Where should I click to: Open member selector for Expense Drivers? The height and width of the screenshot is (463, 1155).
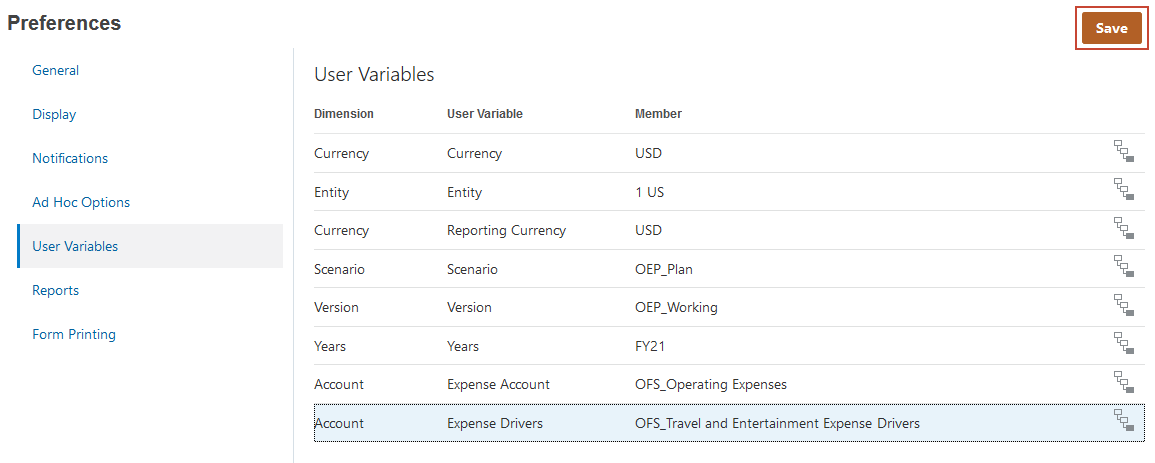[x=1124, y=421]
